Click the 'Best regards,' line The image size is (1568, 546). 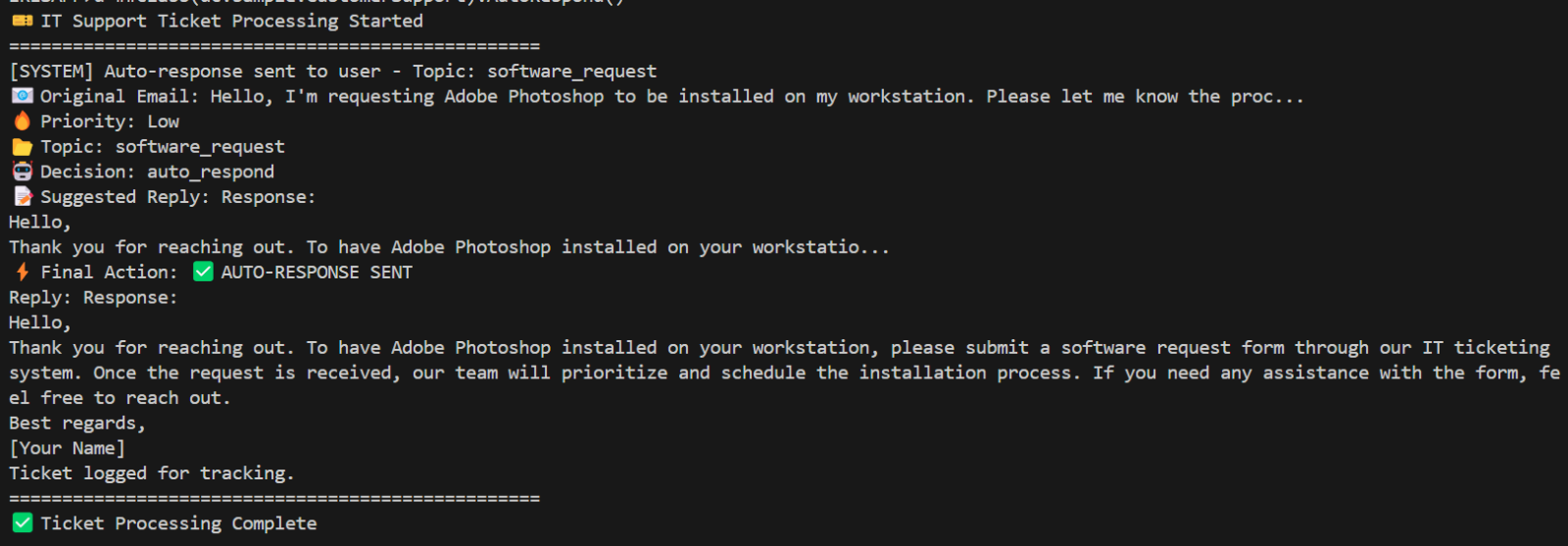(x=76, y=423)
